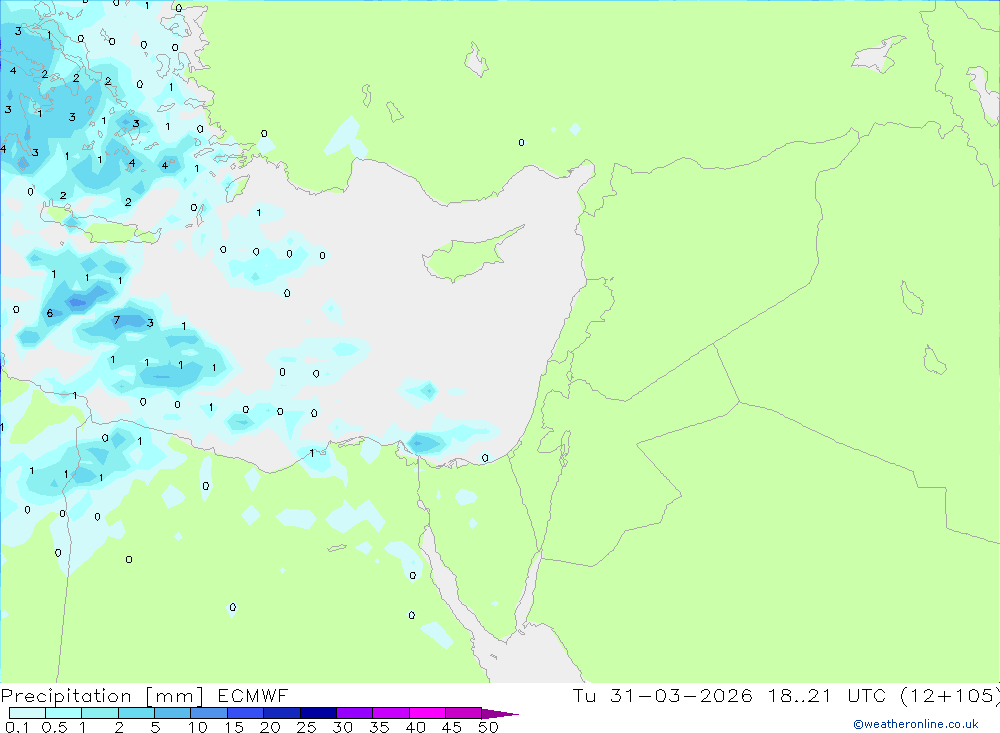1000x733 pixels.
Task: Select the 2–5 mm legend color swatch
Action: click(136, 713)
